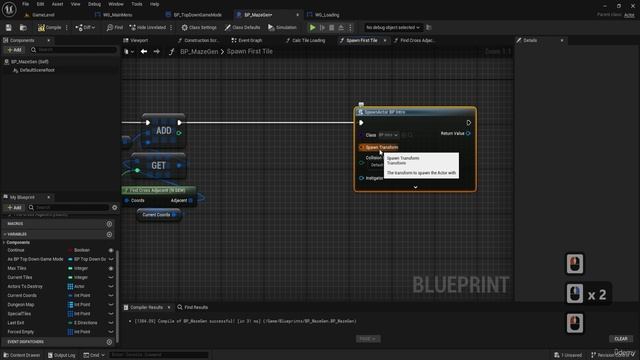Open the Compile options menu dots
Viewport: 640px width, 360px height.
pyautogui.click(x=67, y=27)
